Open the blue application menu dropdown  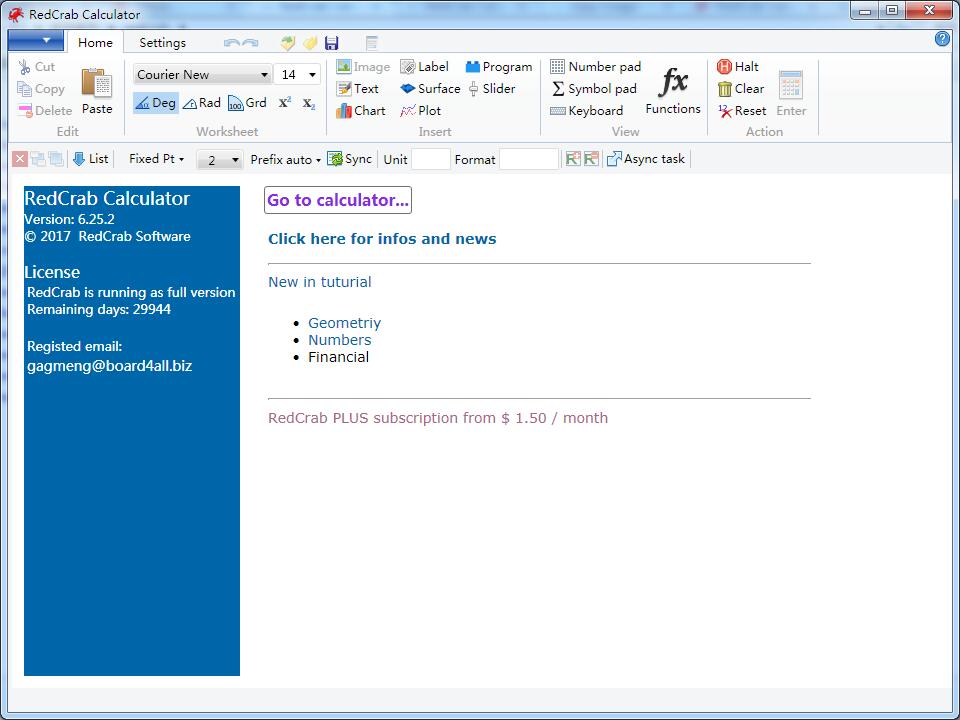coord(36,40)
